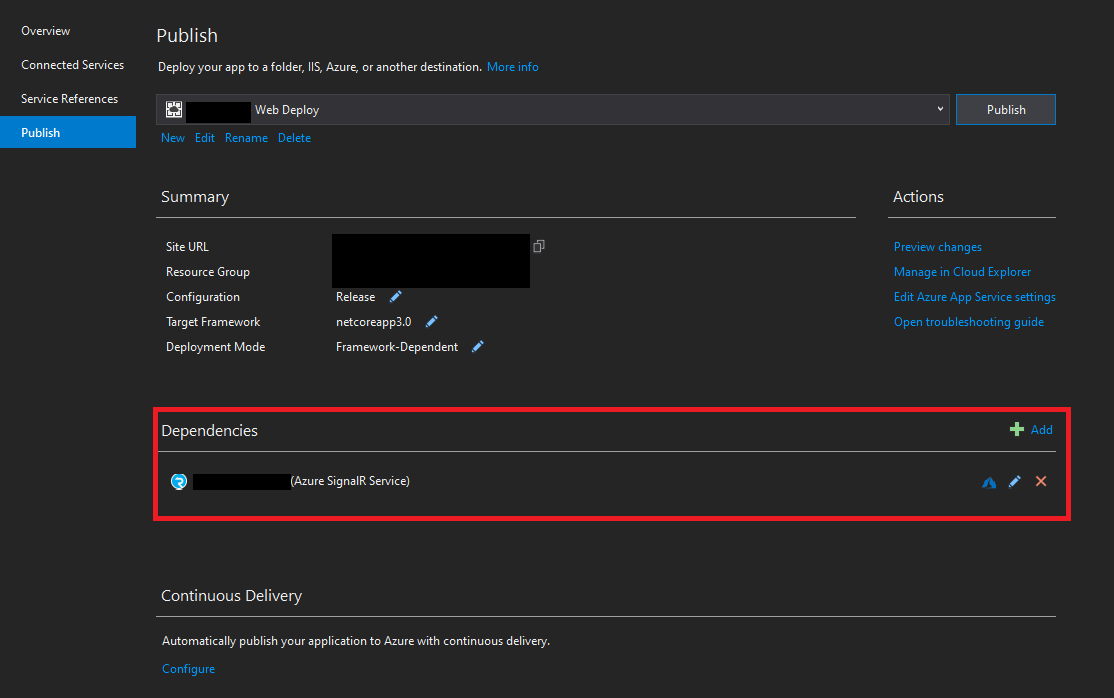Open Manage in Cloud Explorer

962,271
